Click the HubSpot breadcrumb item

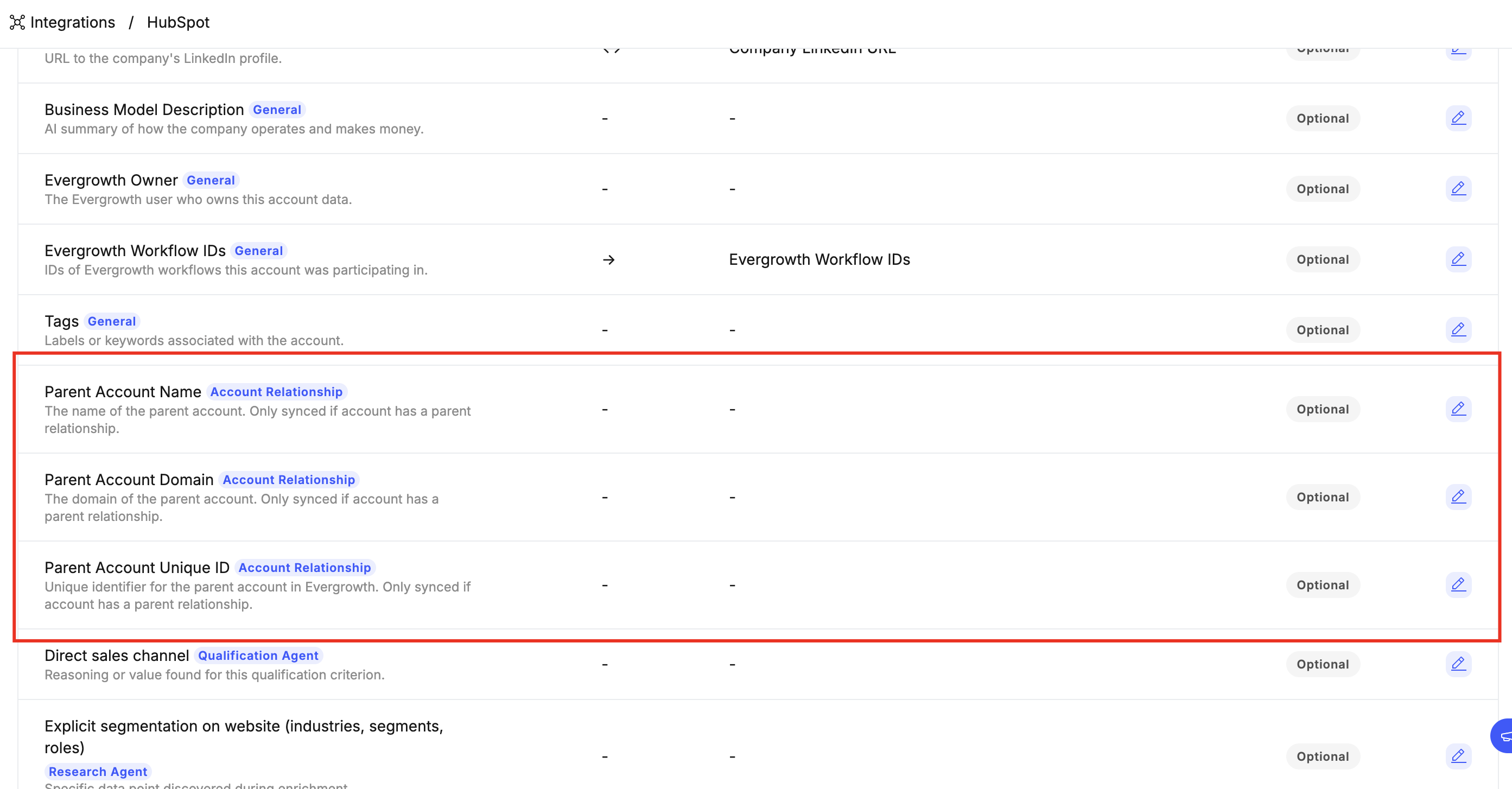[178, 22]
